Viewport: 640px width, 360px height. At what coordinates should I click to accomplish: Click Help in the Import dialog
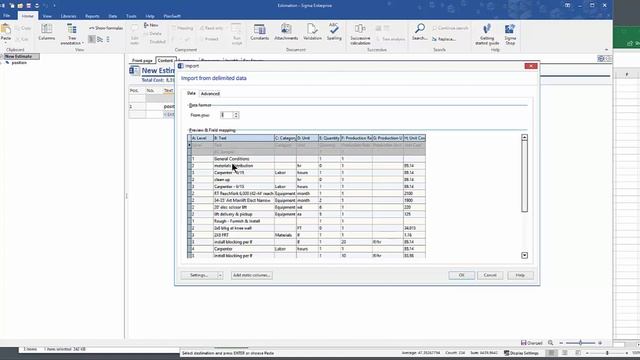(520, 276)
